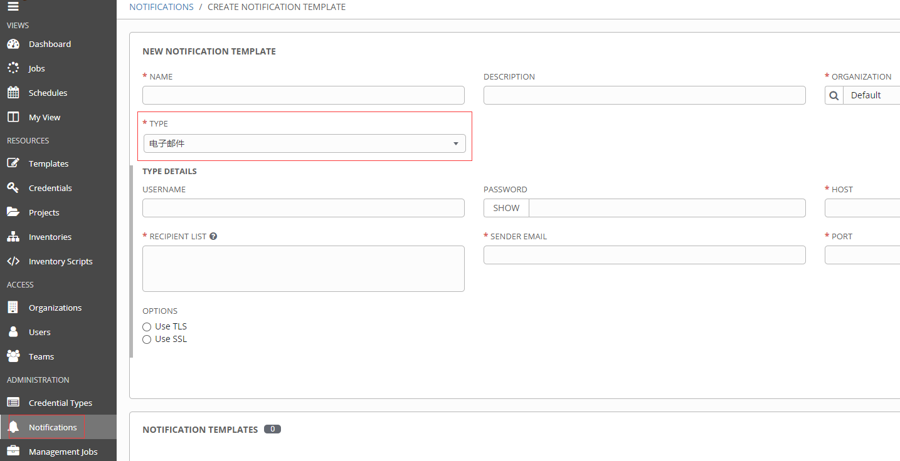Open organization lookup with magnifier icon

[834, 95]
